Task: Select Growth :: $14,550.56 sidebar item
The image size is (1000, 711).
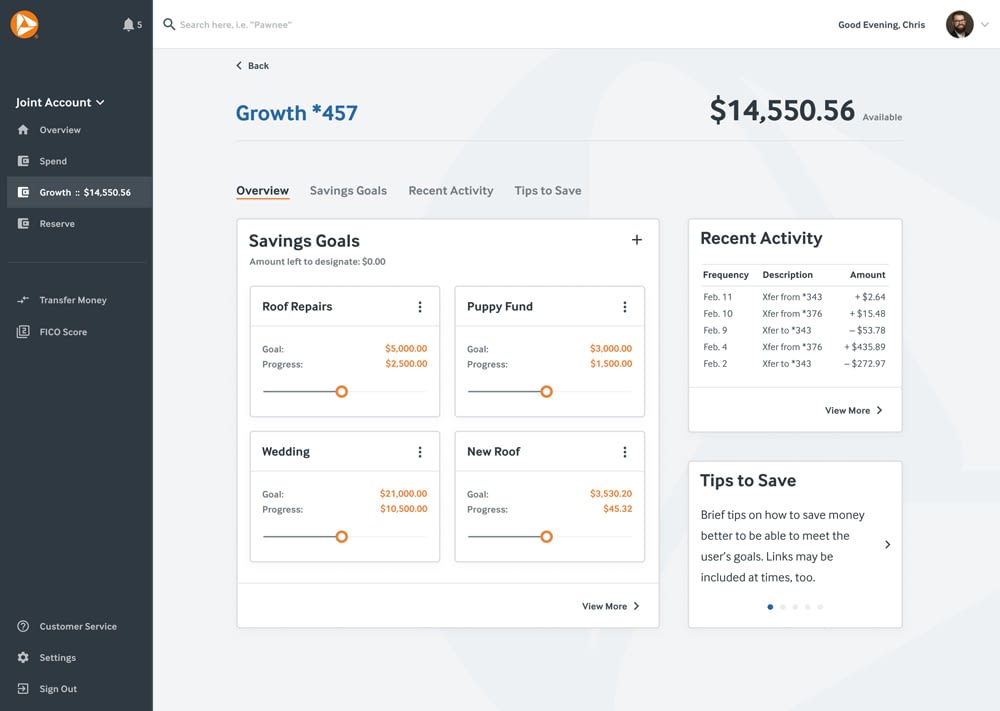Action: (x=79, y=192)
